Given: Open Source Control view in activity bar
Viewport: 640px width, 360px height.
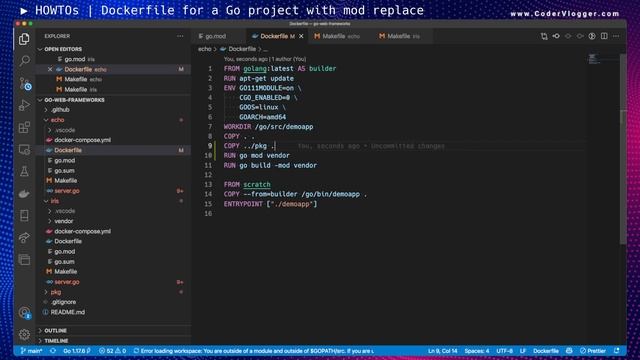Looking at the screenshot, I should [25, 84].
